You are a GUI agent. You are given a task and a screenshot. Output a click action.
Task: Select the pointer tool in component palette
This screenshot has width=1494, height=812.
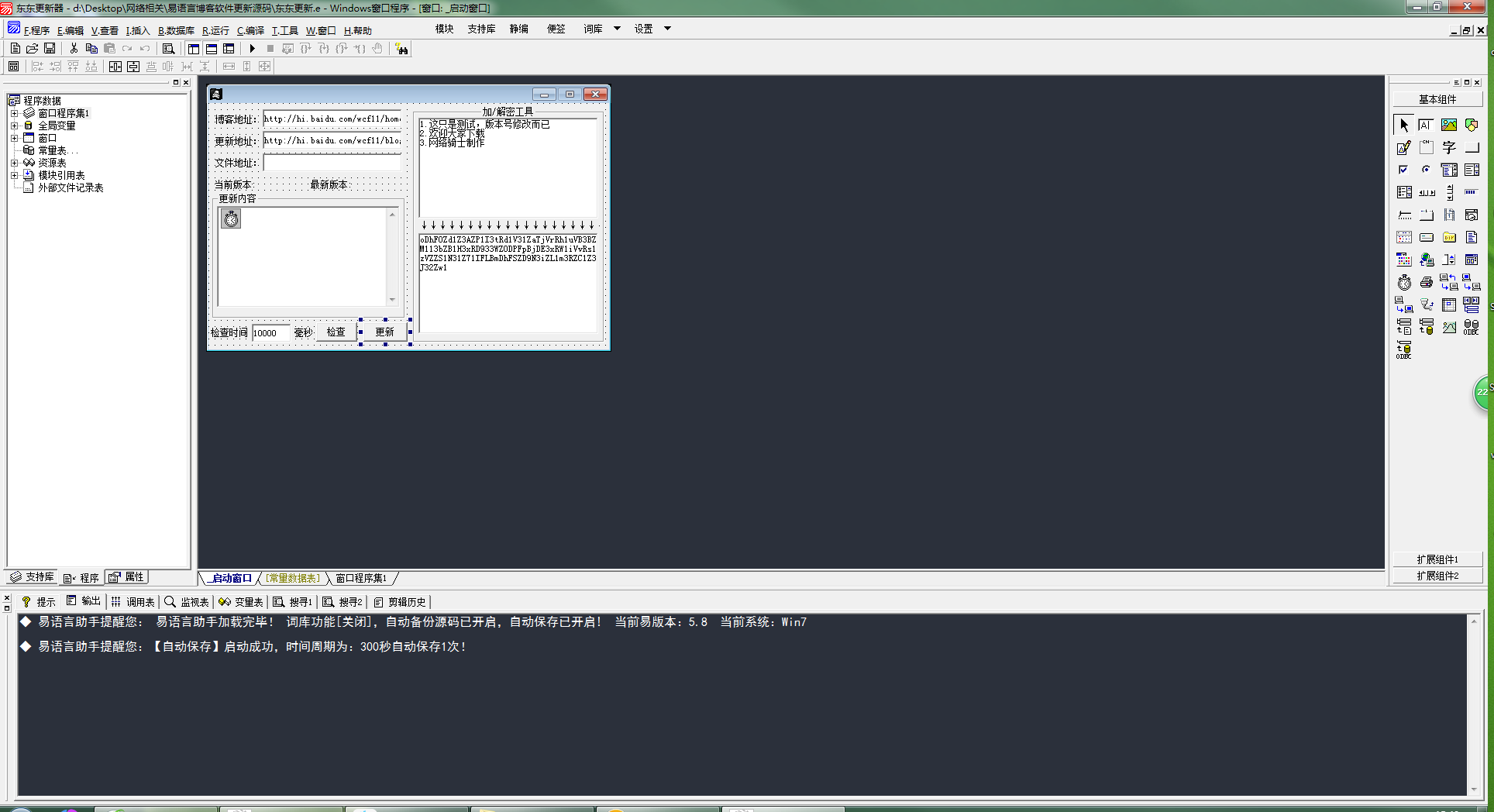pyautogui.click(x=1404, y=125)
